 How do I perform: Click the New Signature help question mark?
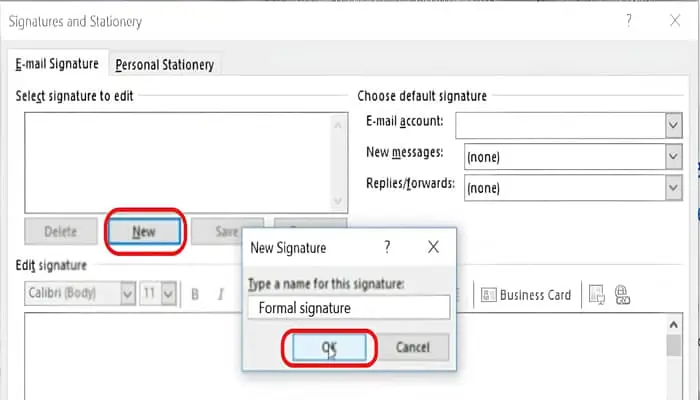click(x=387, y=246)
